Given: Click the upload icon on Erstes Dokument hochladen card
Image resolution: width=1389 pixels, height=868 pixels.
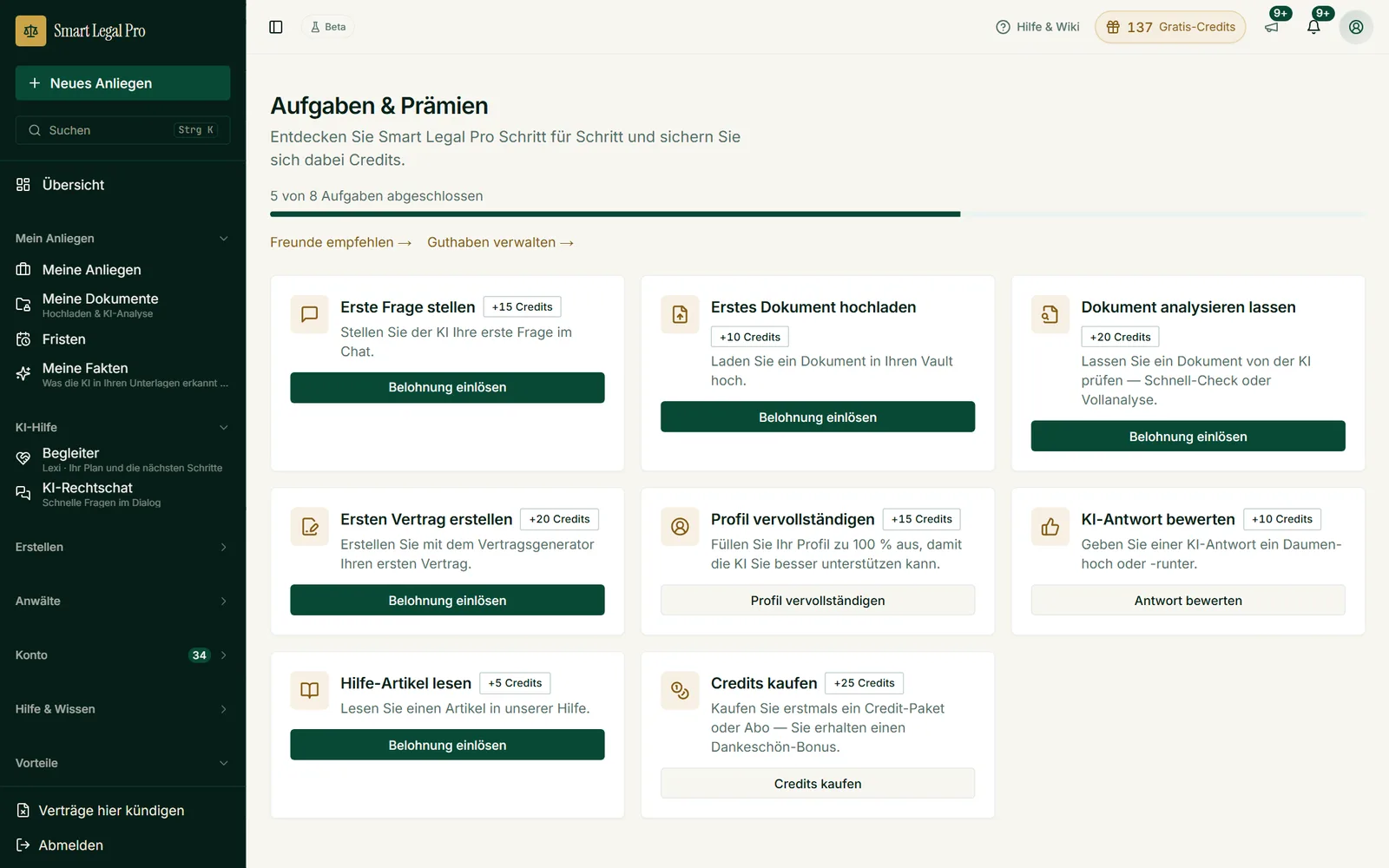Looking at the screenshot, I should (680, 314).
